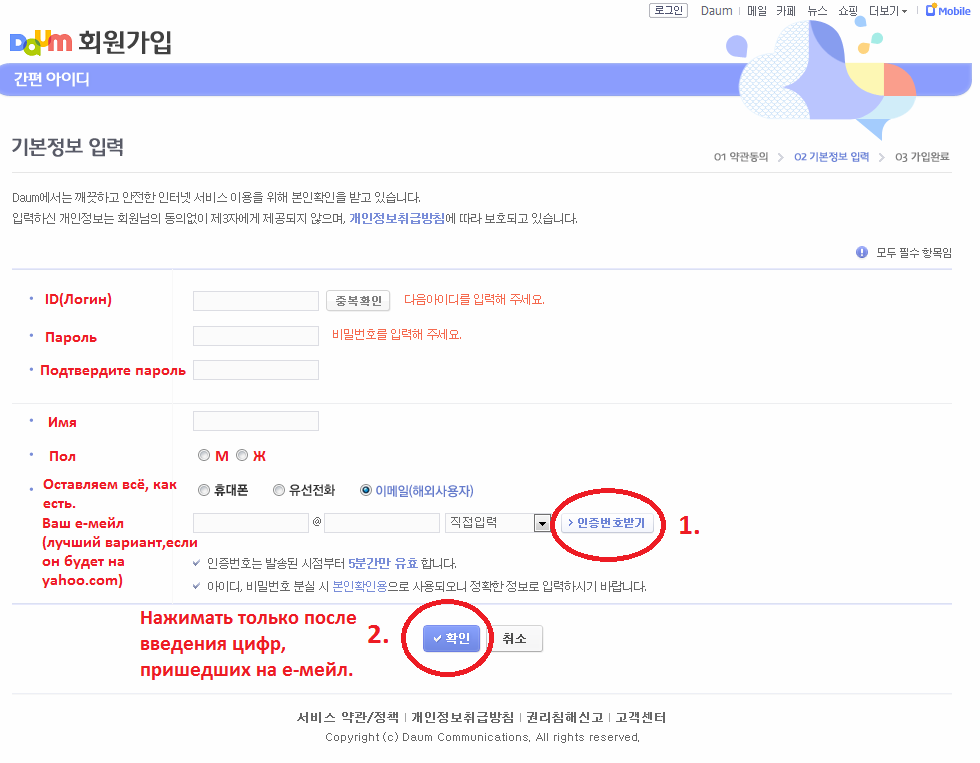Click the Mobile phone icon link
980x763 pixels.
click(x=948, y=11)
